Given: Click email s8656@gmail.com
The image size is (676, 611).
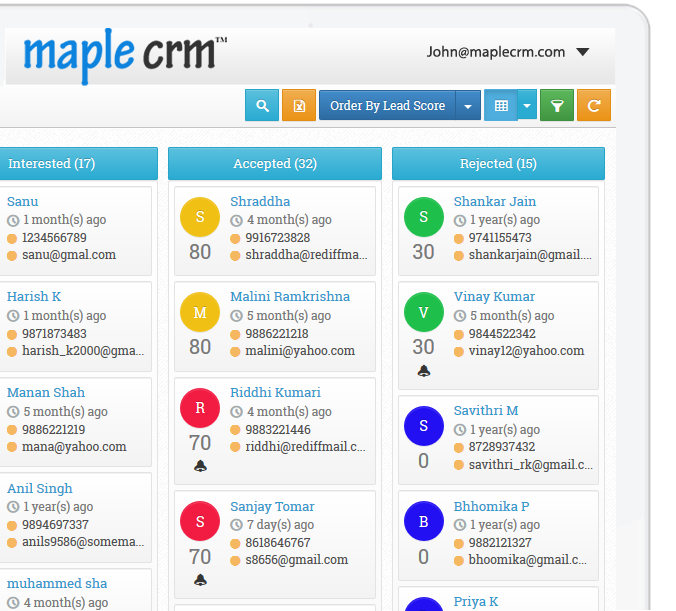Looking at the screenshot, I should coord(297,560).
